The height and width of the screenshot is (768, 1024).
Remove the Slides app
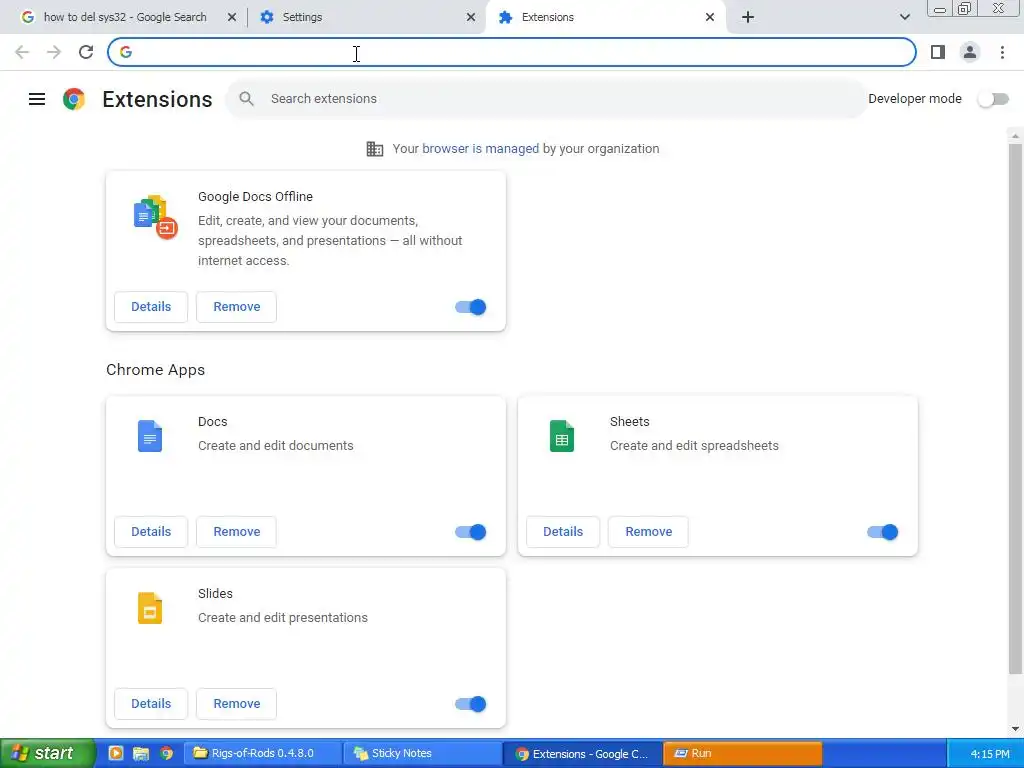click(236, 704)
